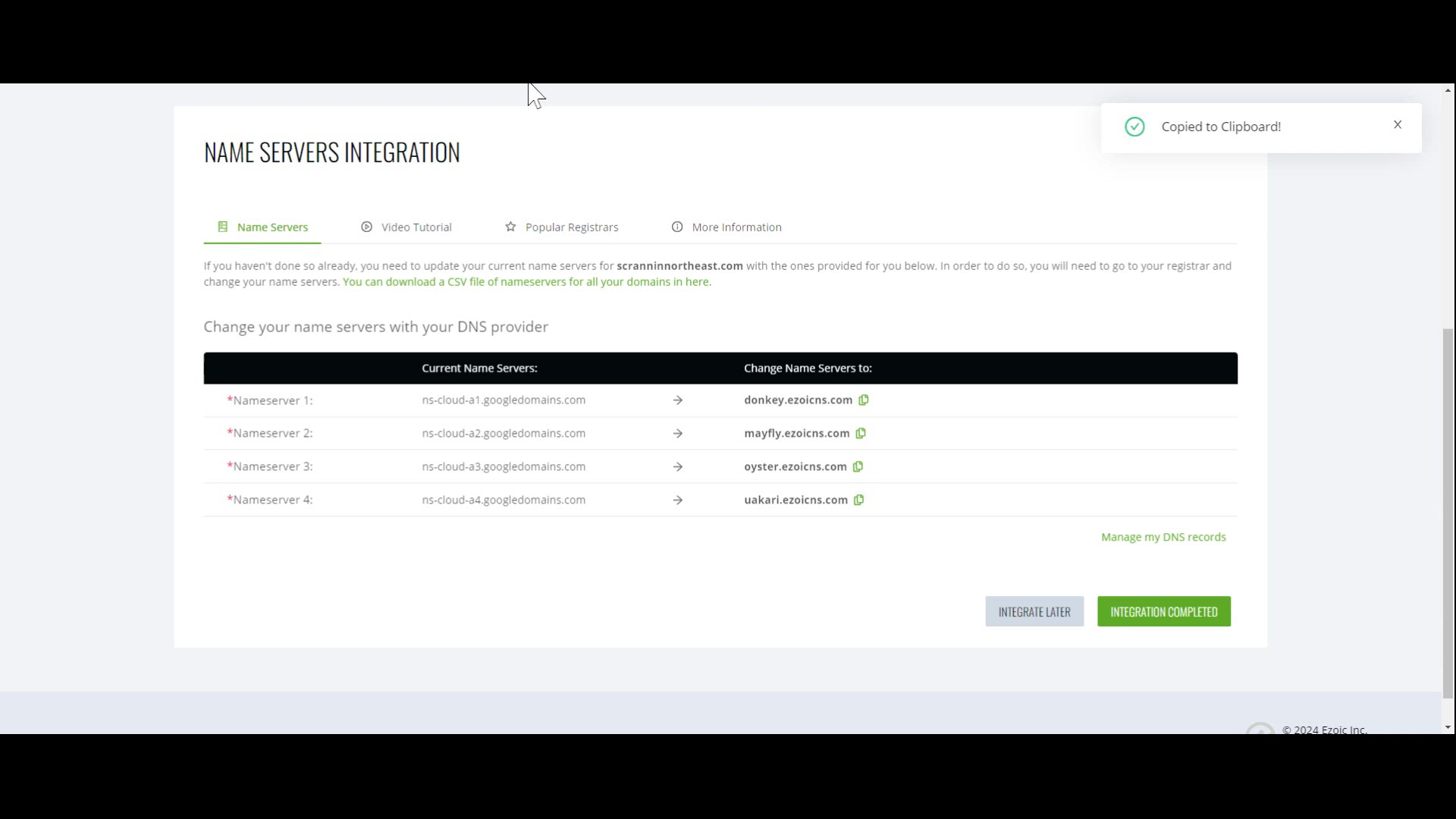Click the Name Servers tab icon
The width and height of the screenshot is (1456, 819).
(x=222, y=227)
